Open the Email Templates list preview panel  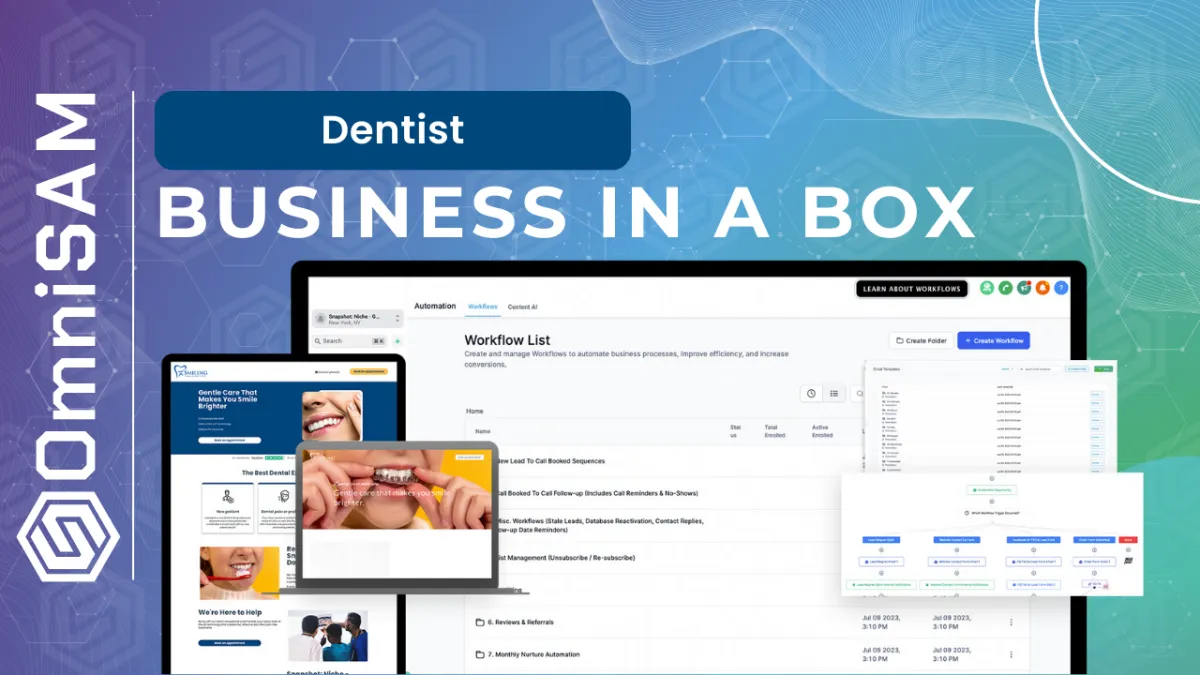(x=990, y=416)
